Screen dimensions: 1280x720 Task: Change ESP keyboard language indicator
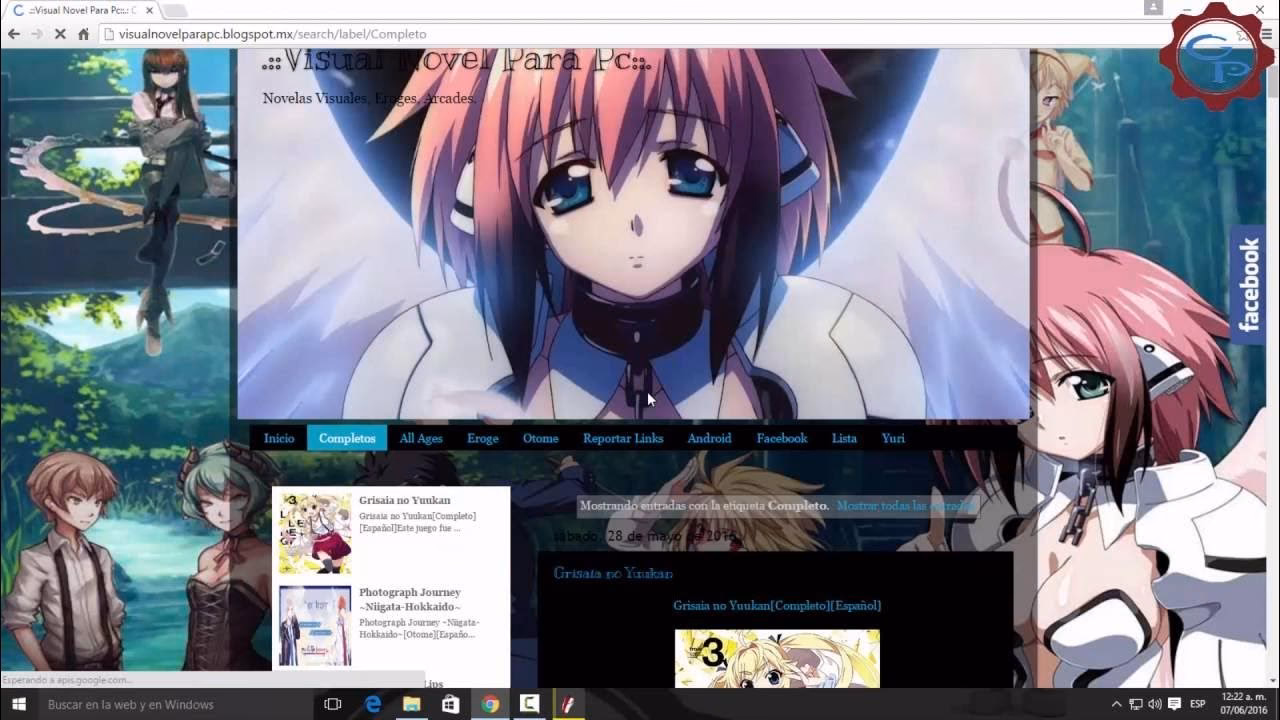[x=1197, y=704]
